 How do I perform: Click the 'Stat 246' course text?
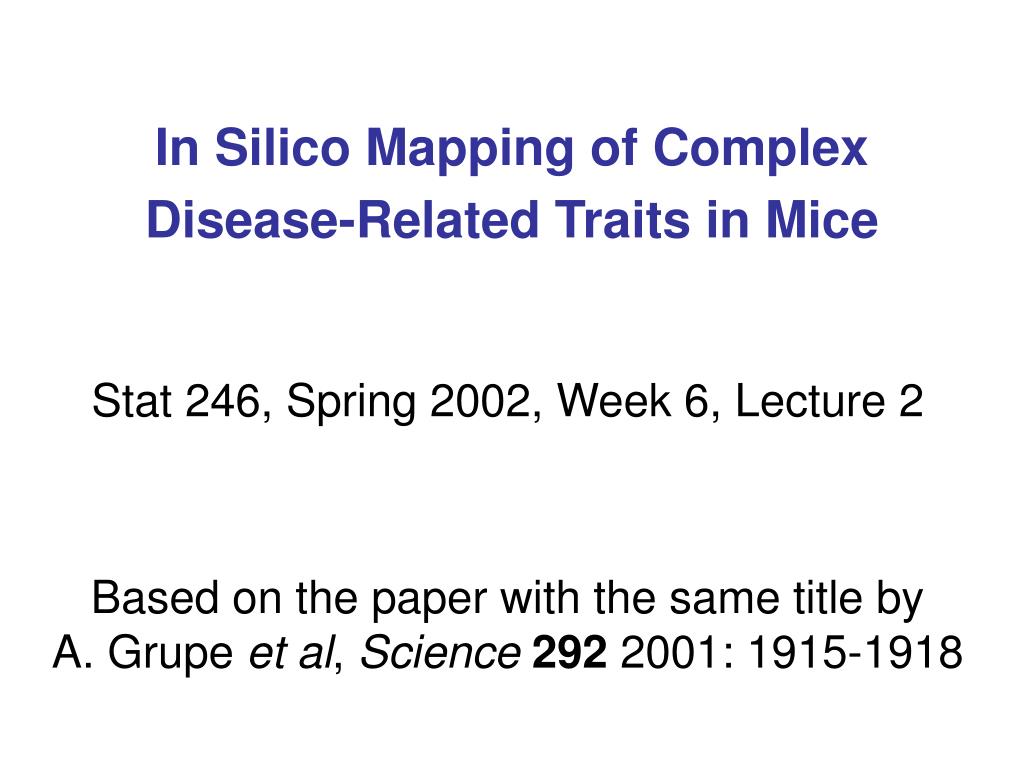tap(177, 401)
